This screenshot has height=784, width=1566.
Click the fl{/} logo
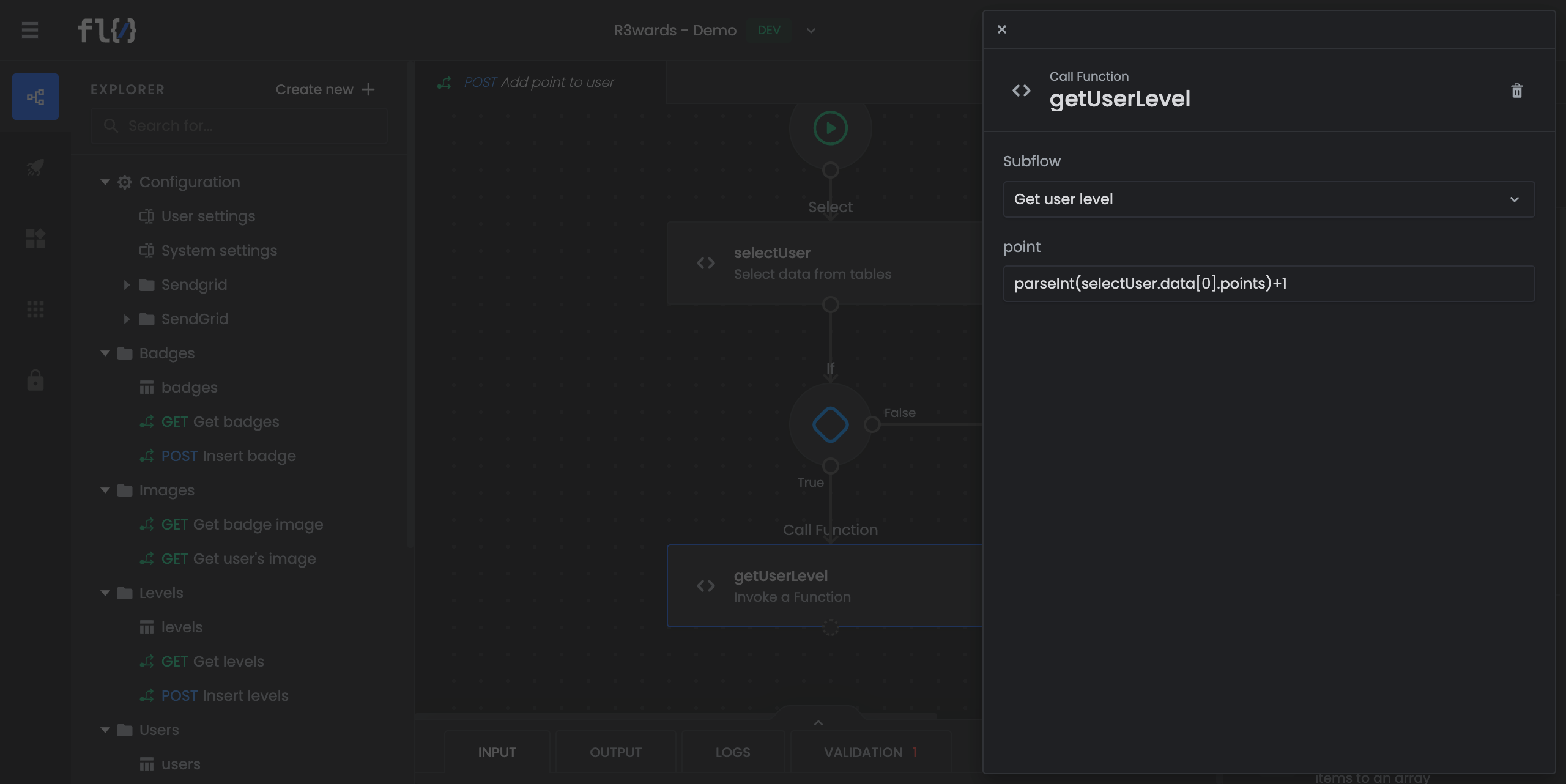[x=107, y=30]
